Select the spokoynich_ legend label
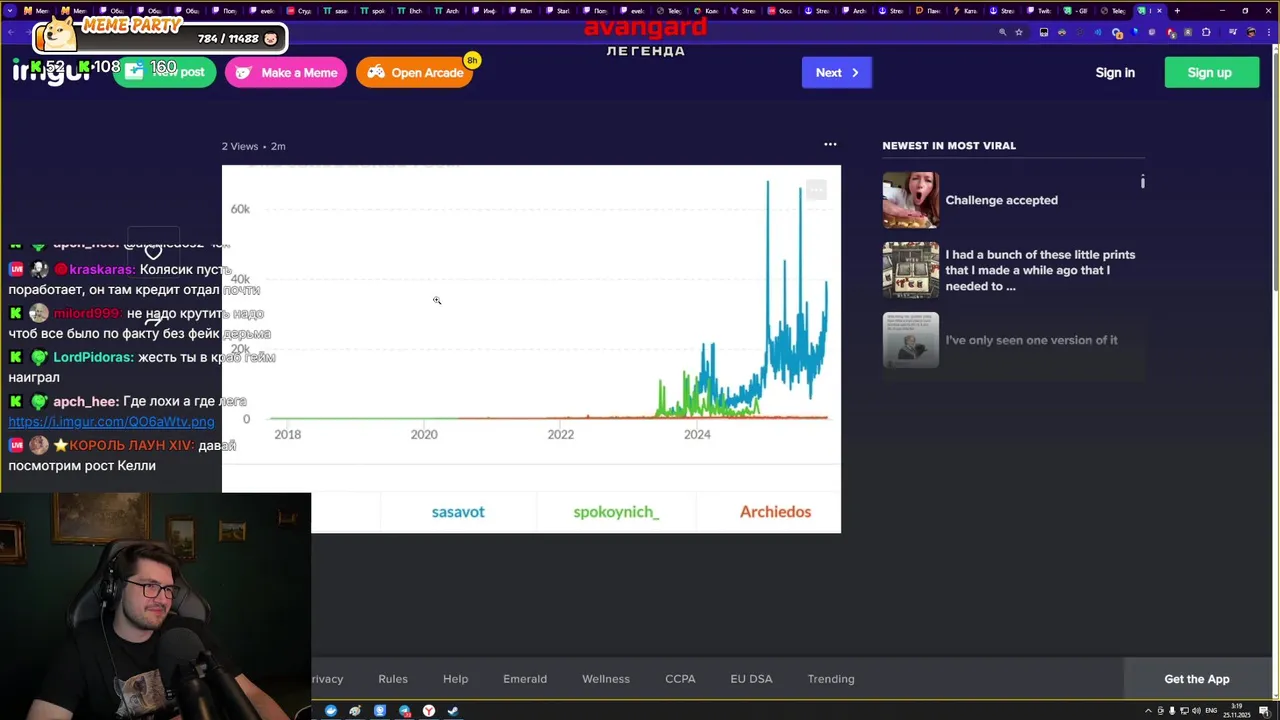The height and width of the screenshot is (720, 1280). pos(616,512)
